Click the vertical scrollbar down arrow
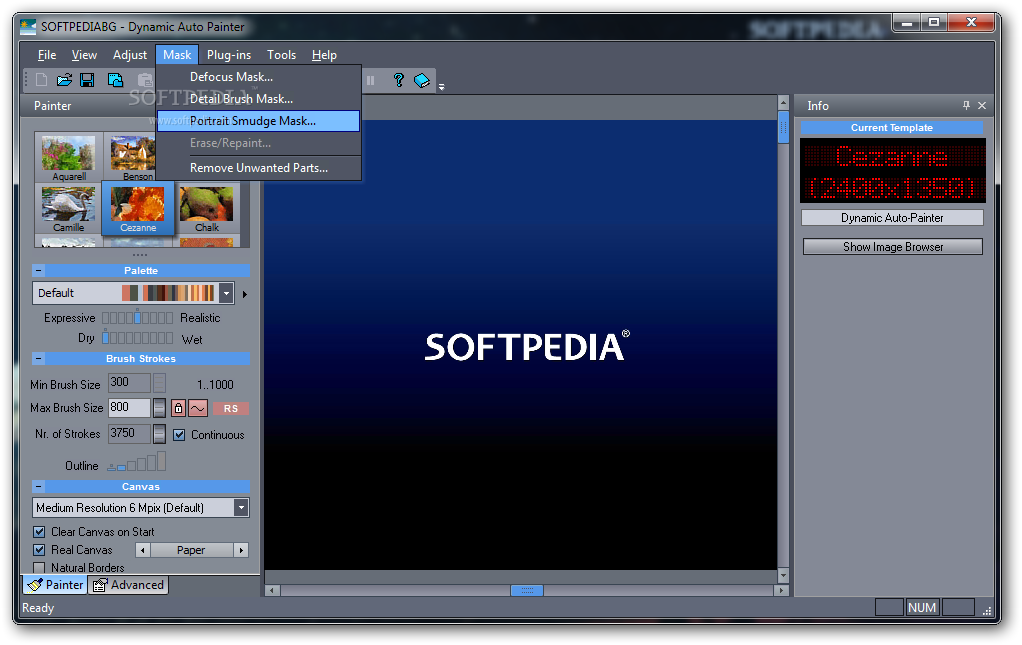This screenshot has width=1022, height=645. click(x=783, y=576)
